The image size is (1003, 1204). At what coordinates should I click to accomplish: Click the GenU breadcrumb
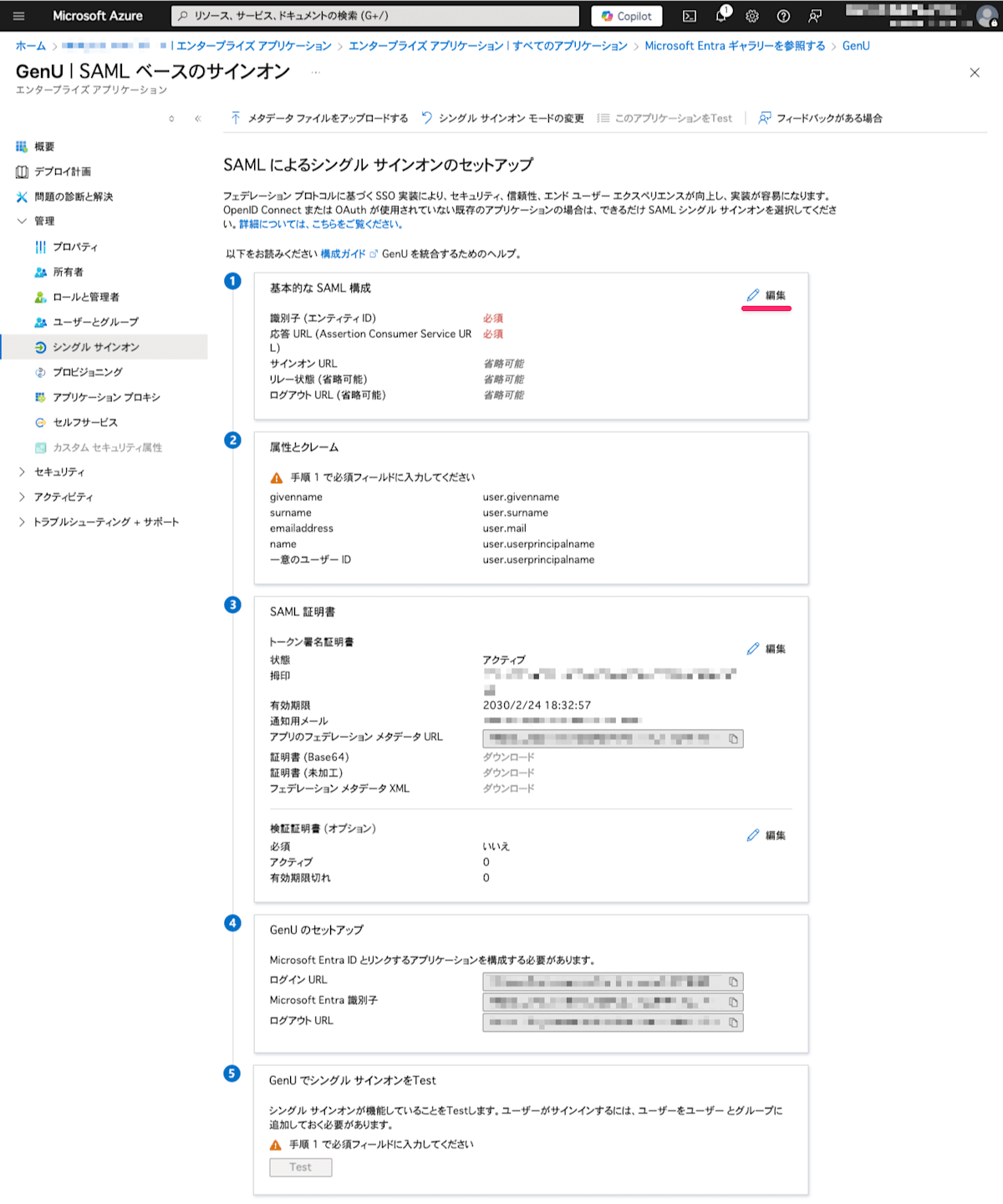tap(856, 46)
